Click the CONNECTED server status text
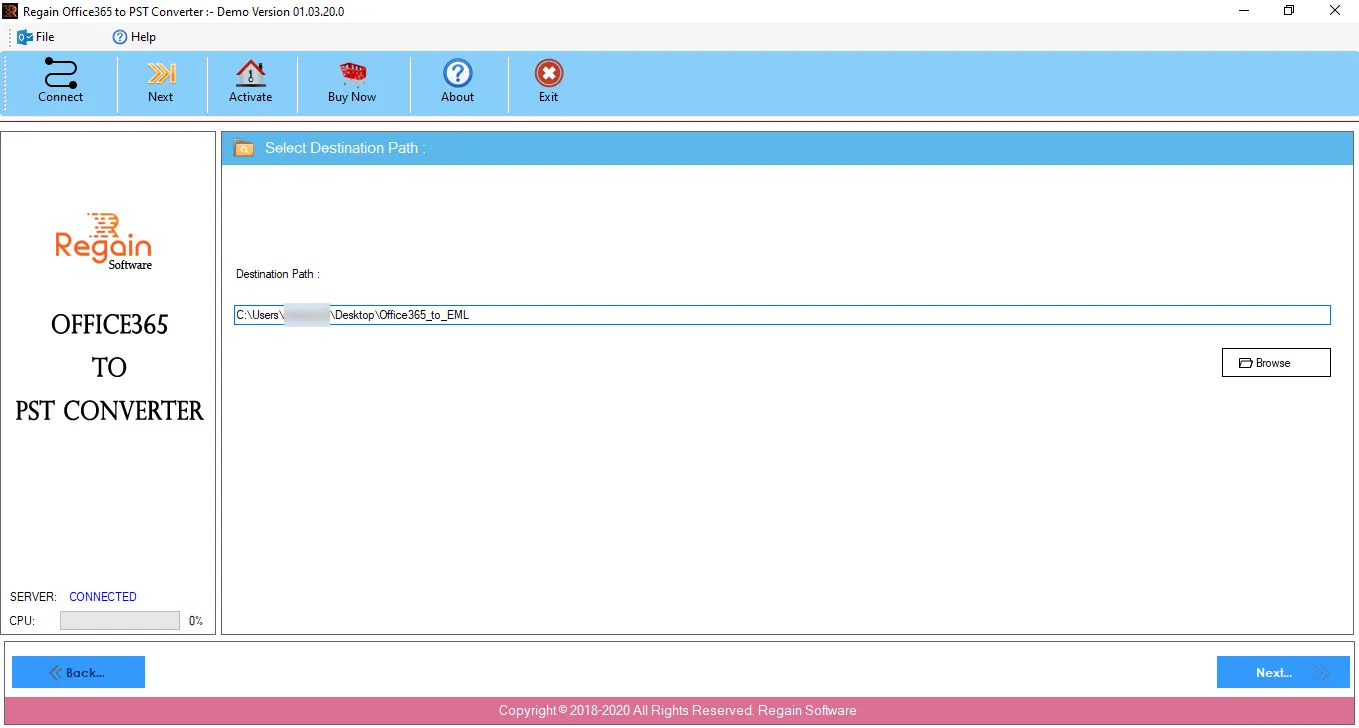Image resolution: width=1359 pixels, height=728 pixels. coord(103,597)
